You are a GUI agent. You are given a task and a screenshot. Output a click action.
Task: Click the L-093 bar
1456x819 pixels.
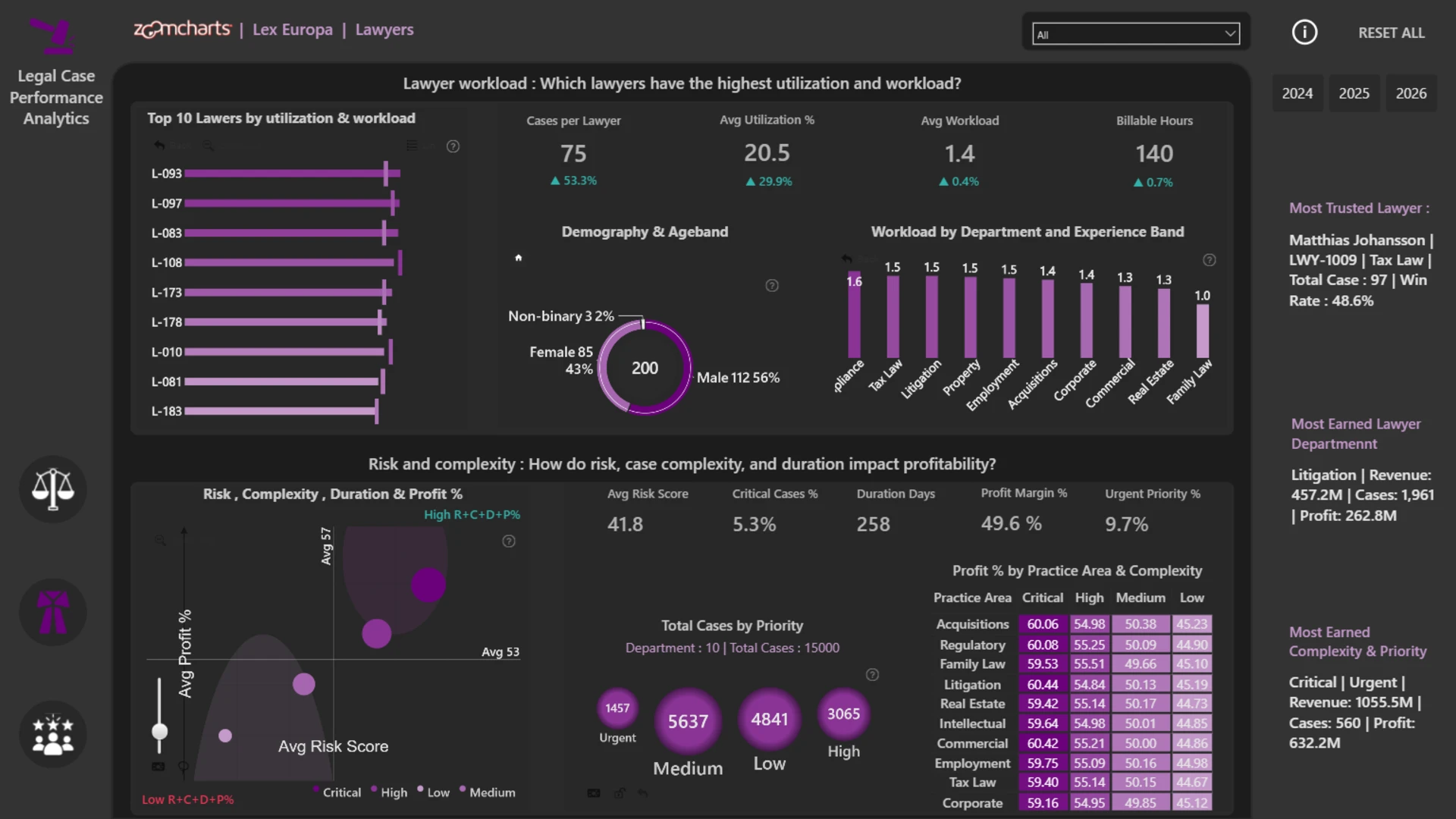292,174
